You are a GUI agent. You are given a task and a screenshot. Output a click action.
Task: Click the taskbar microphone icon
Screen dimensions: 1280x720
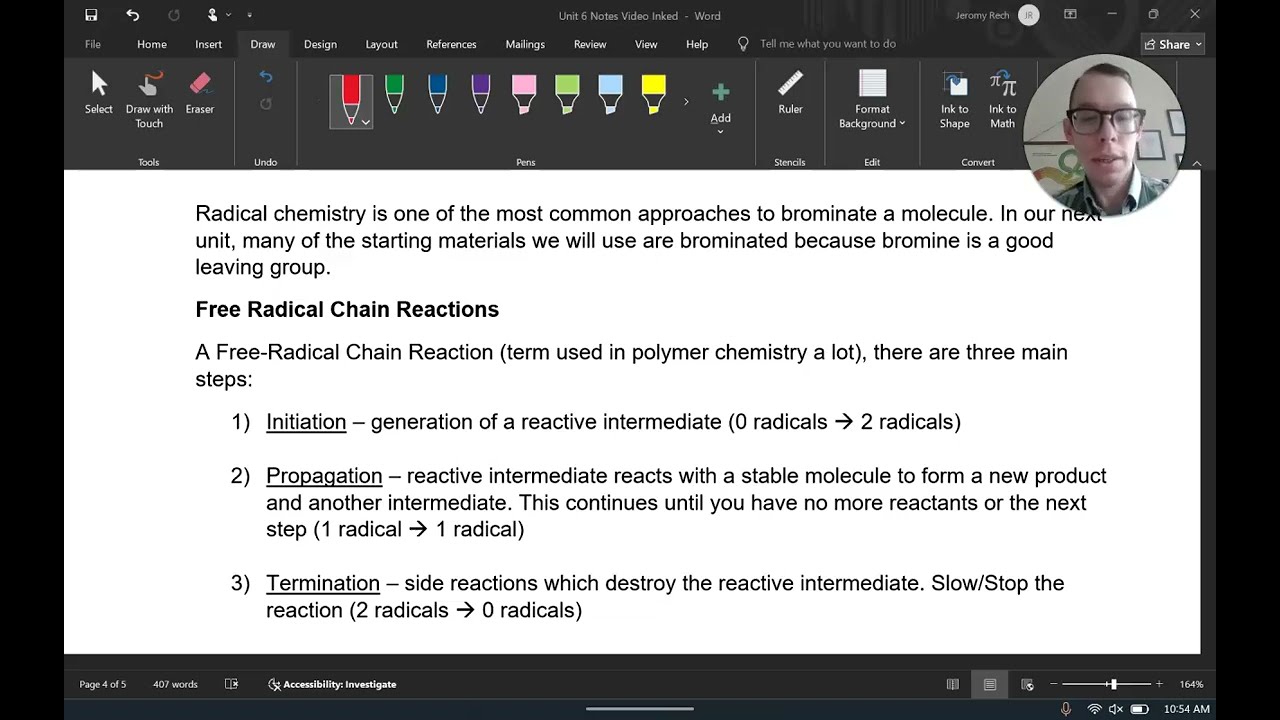point(1066,709)
